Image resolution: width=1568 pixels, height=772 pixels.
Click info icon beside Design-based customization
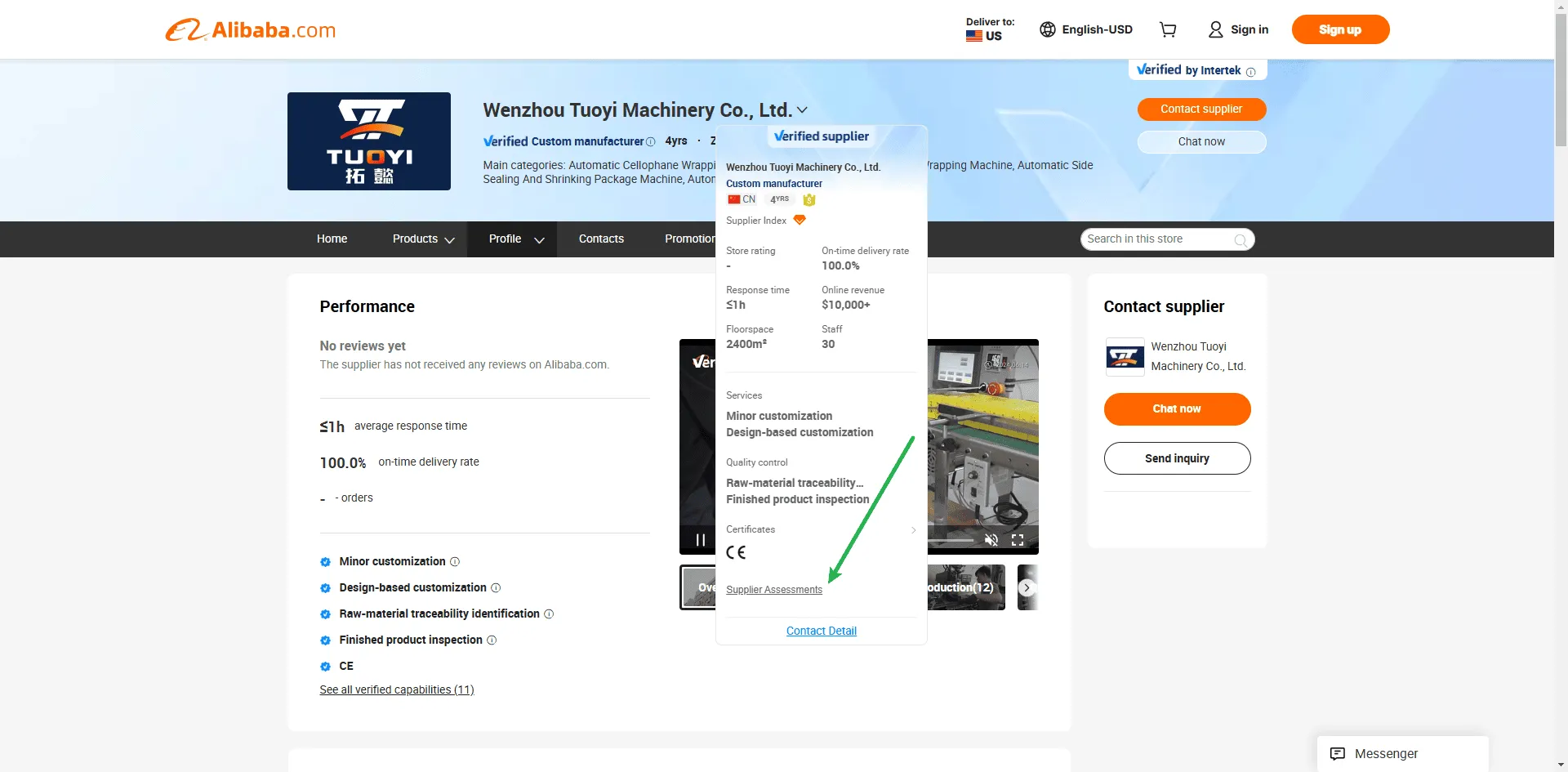point(496,587)
